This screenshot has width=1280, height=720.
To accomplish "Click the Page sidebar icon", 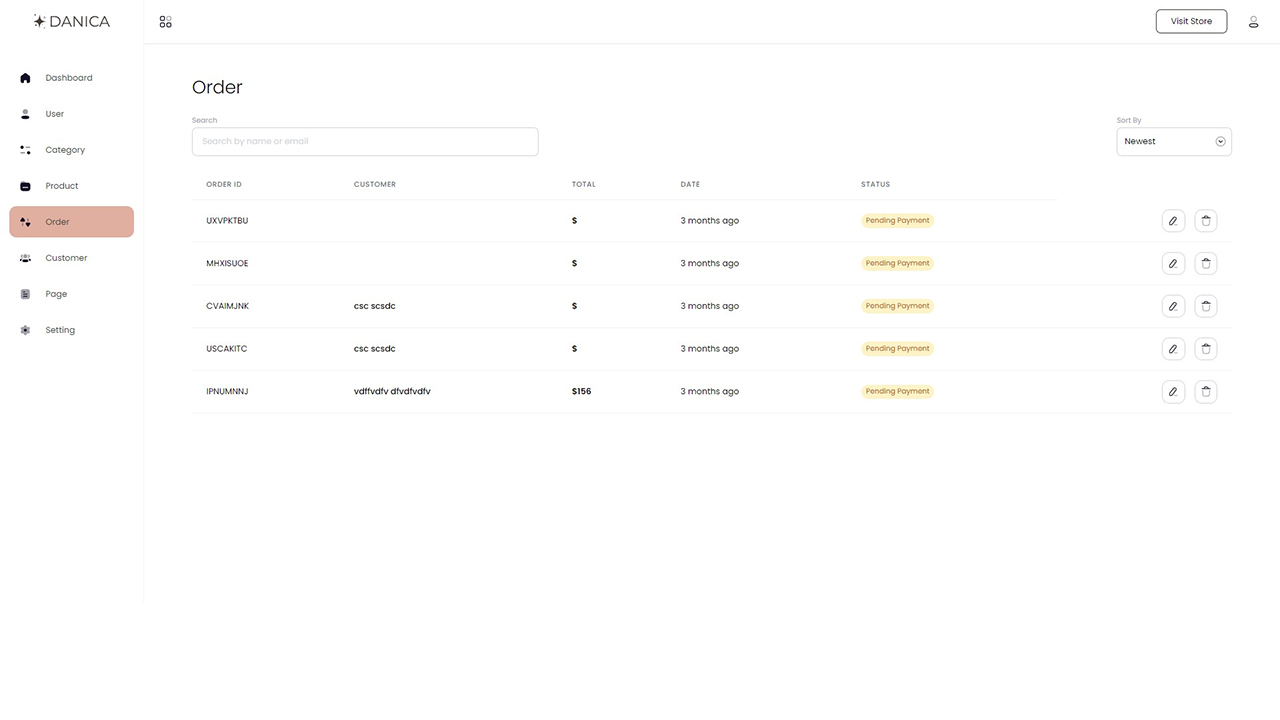I will pyautogui.click(x=25, y=294).
